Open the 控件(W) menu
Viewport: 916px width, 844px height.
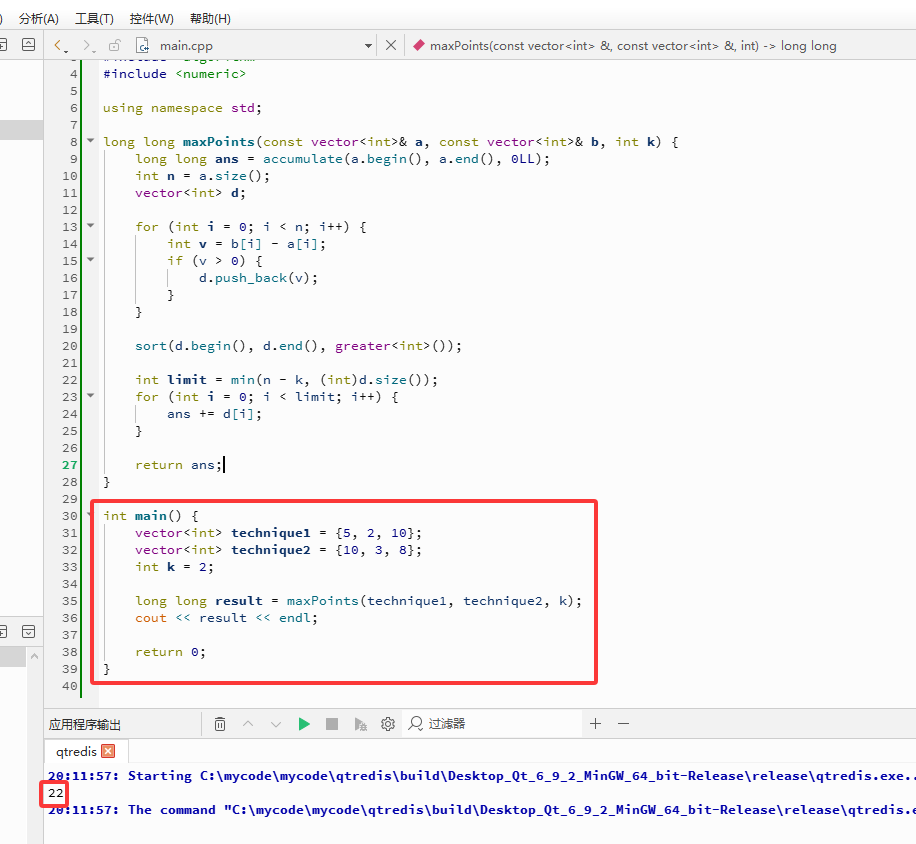coord(151,19)
